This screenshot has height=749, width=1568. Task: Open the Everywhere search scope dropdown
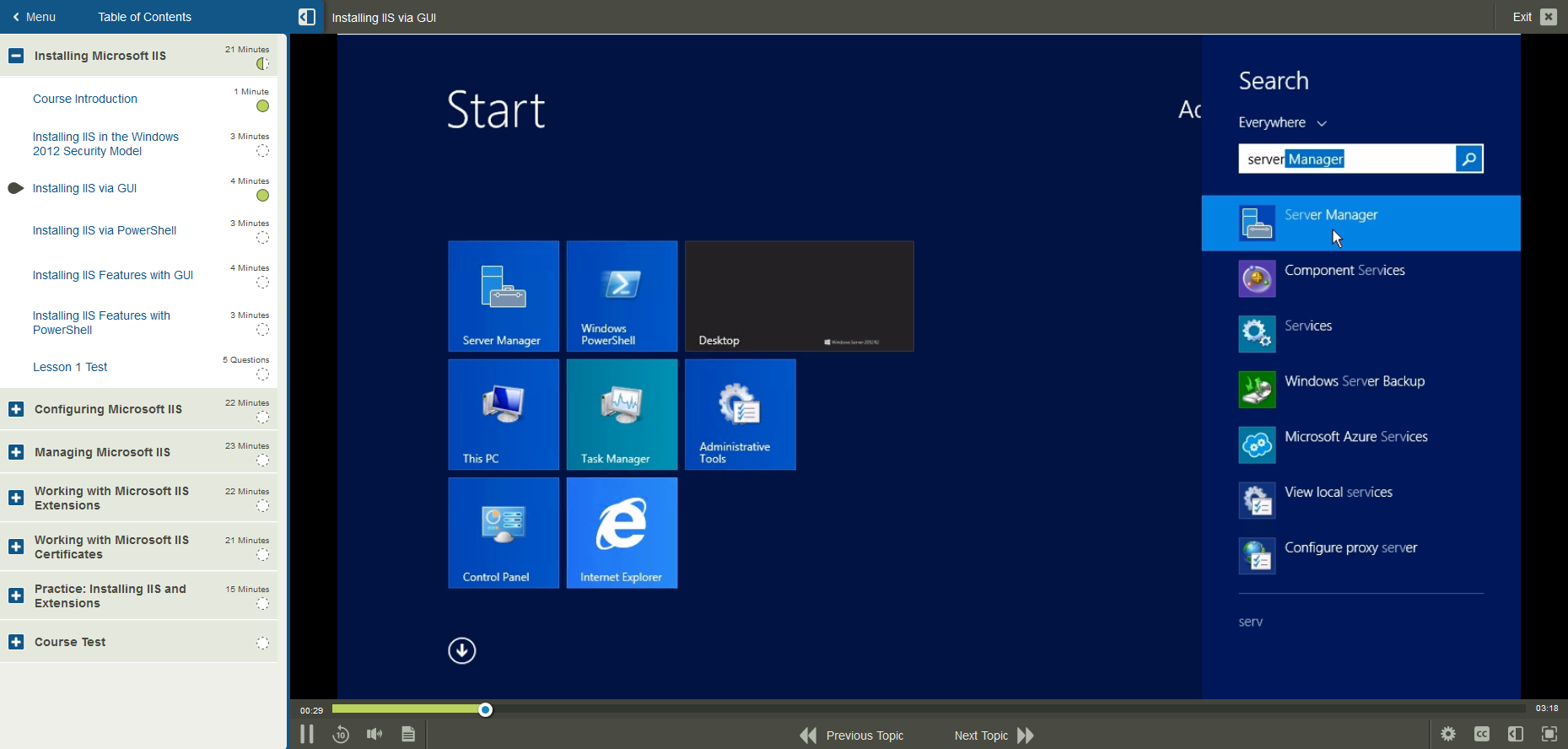click(1282, 122)
